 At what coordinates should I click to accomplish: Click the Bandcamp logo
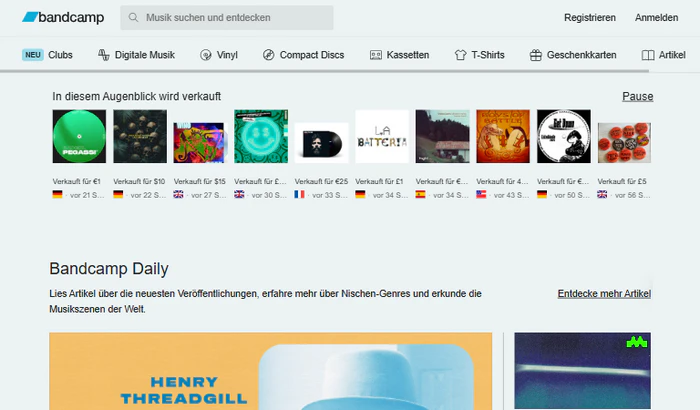coord(62,17)
